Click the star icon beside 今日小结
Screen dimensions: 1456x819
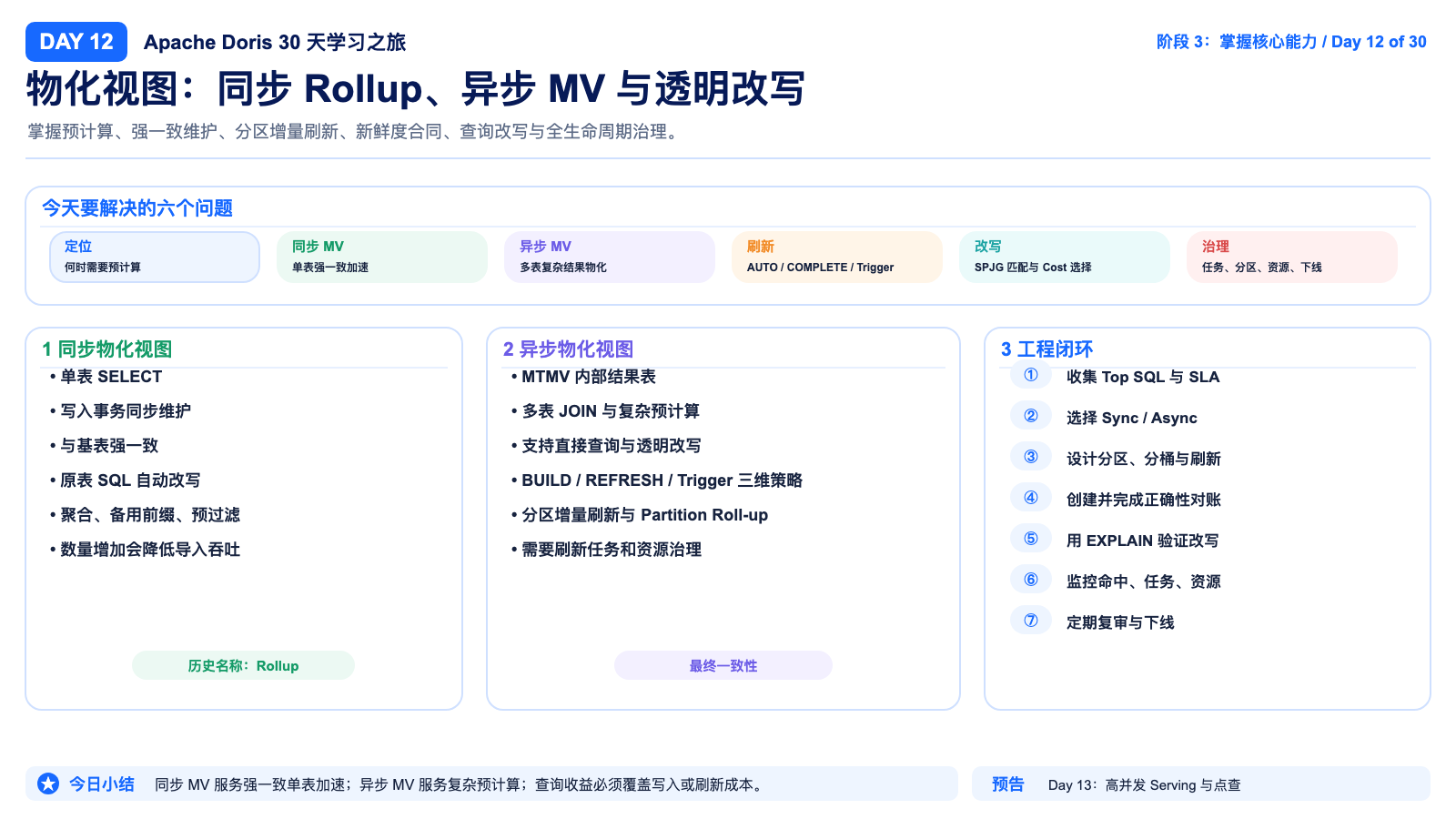[48, 784]
